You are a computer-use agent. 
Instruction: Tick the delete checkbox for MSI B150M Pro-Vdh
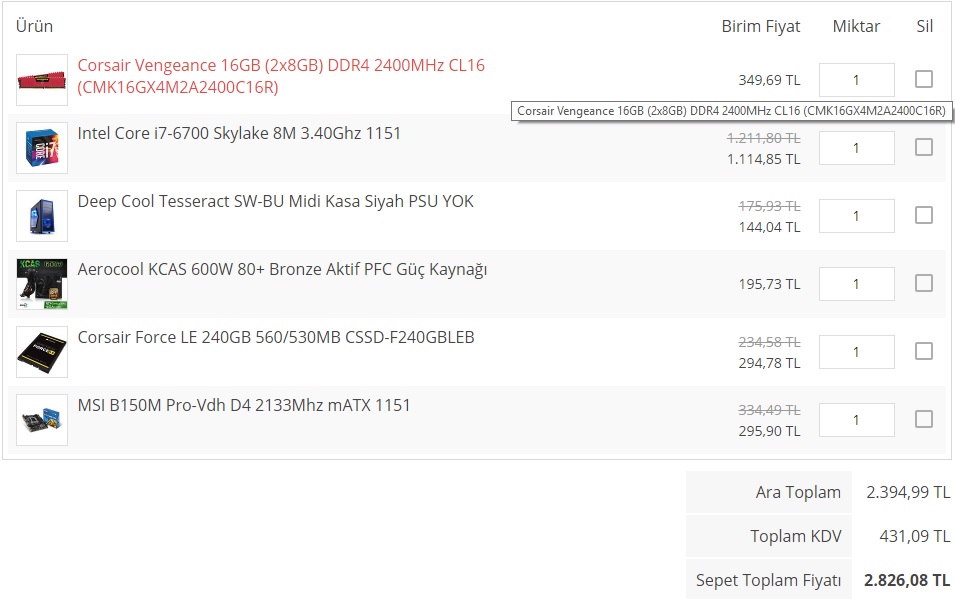click(x=924, y=419)
